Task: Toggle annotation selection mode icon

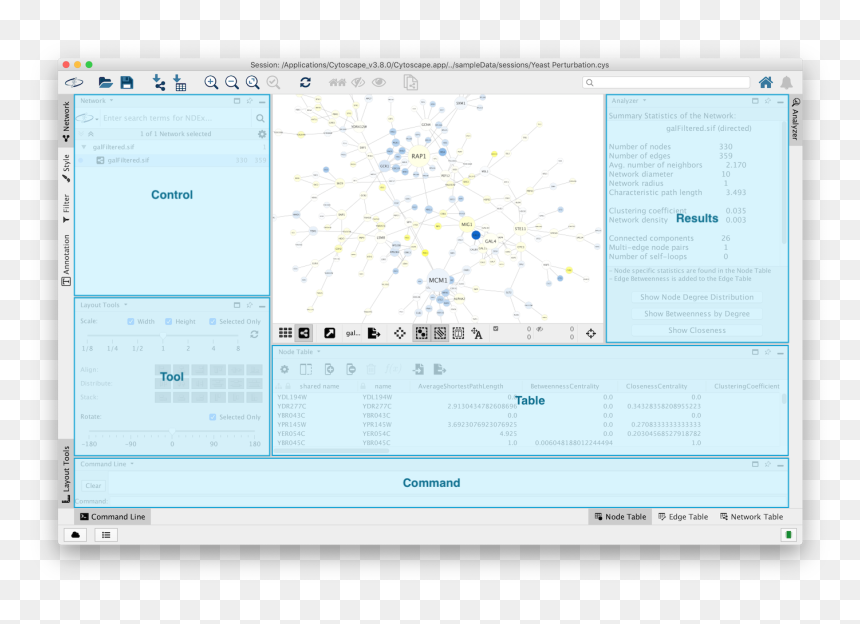Action: tap(459, 333)
